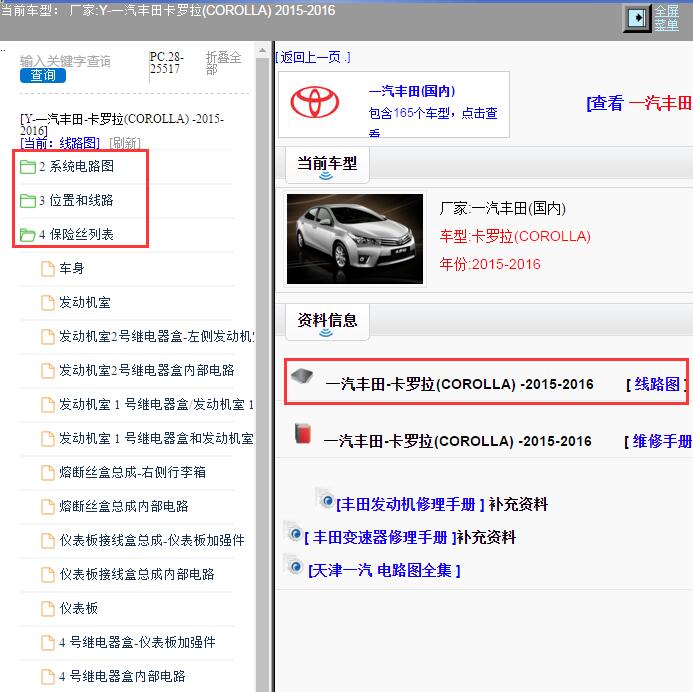
Task: Click the 查询 search button
Action: pos(43,76)
